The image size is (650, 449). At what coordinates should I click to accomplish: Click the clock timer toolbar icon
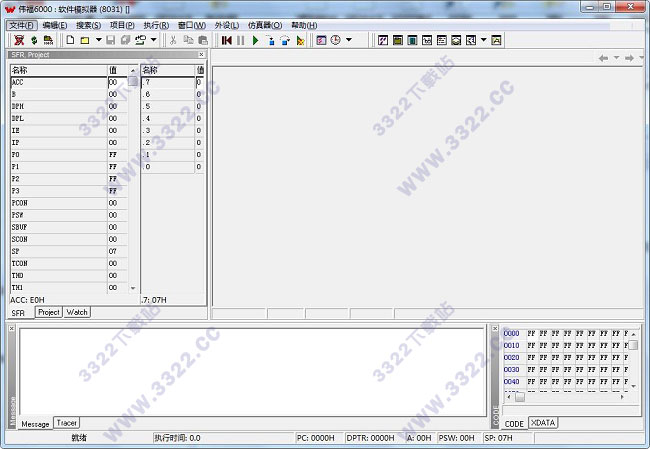[336, 40]
